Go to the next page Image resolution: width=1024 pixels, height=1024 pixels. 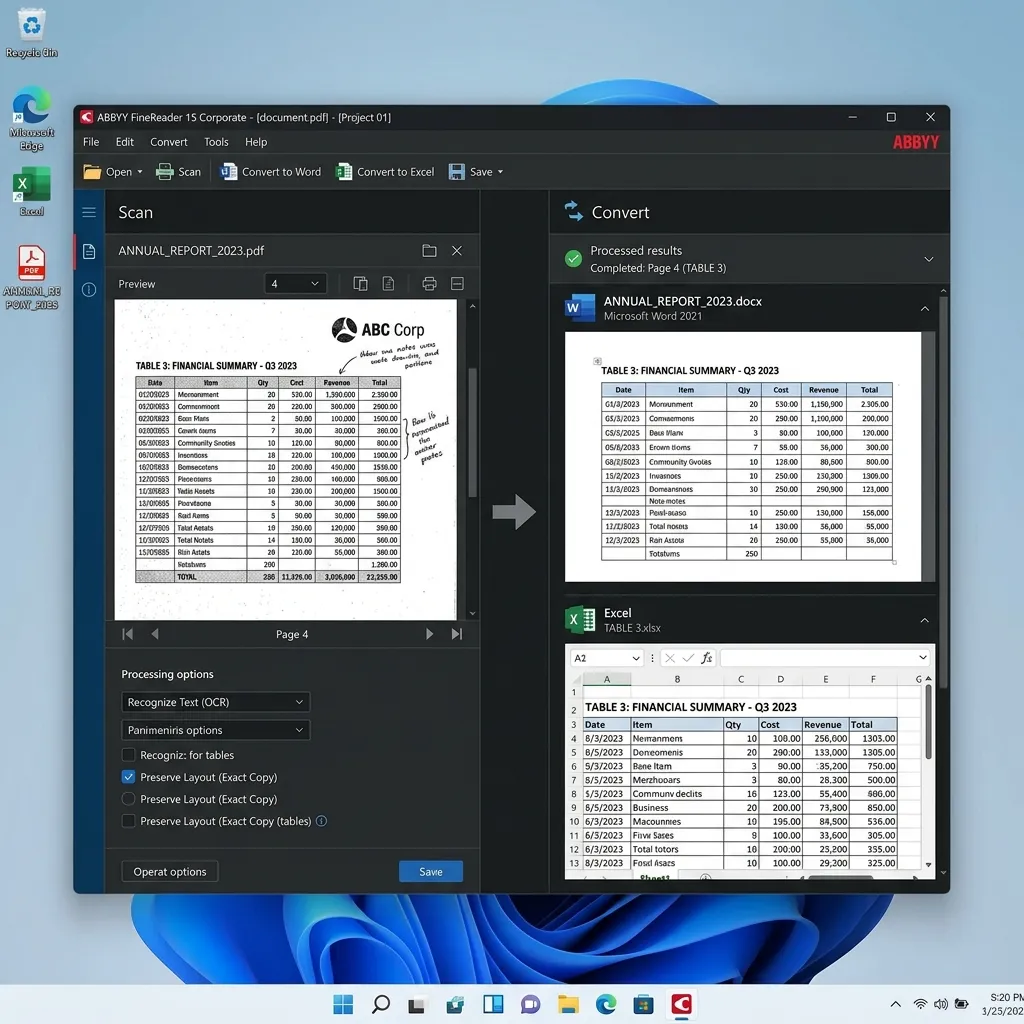point(429,634)
